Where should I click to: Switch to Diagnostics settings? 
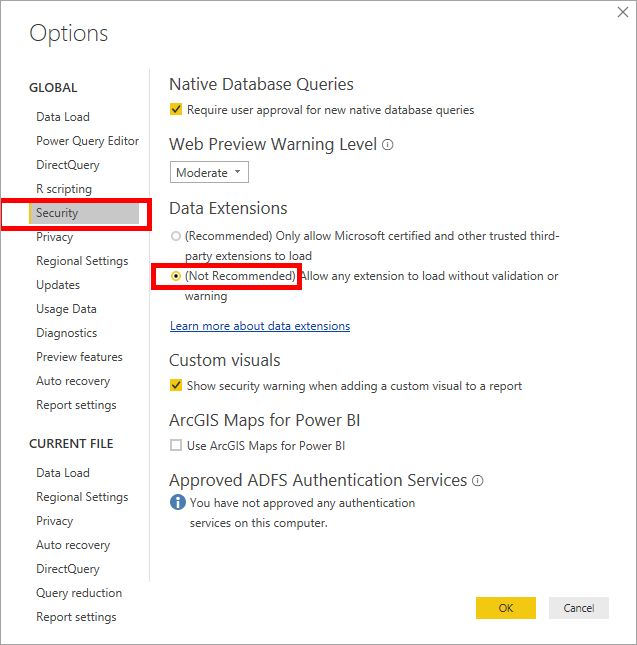pyautogui.click(x=67, y=333)
